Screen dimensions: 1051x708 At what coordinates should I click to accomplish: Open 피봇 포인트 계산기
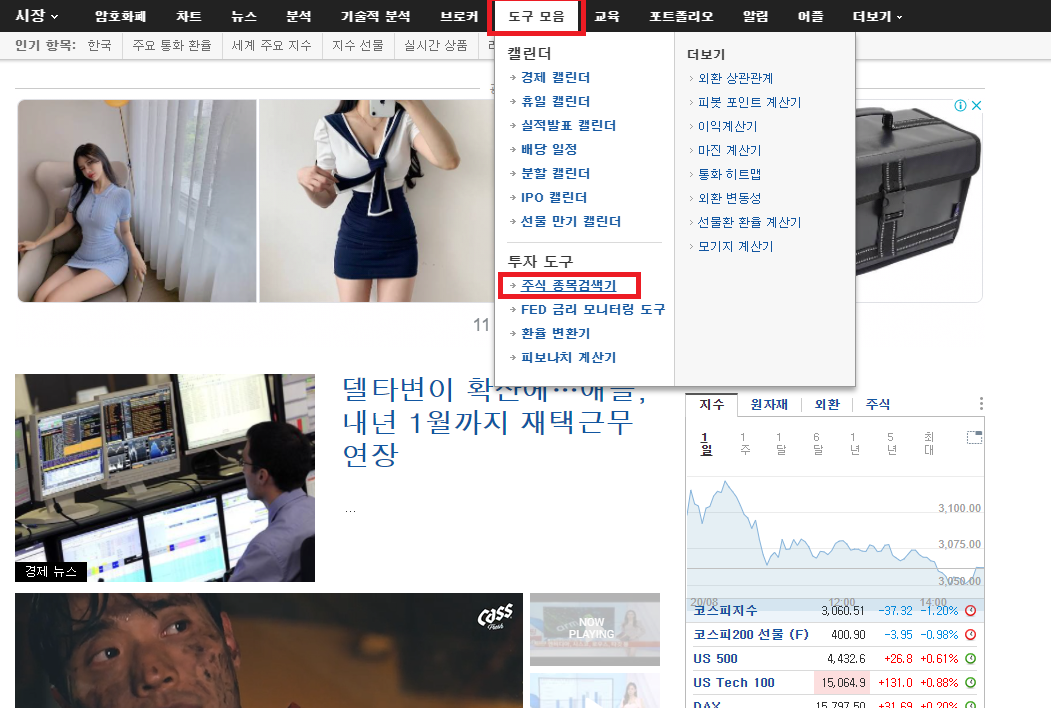click(749, 103)
